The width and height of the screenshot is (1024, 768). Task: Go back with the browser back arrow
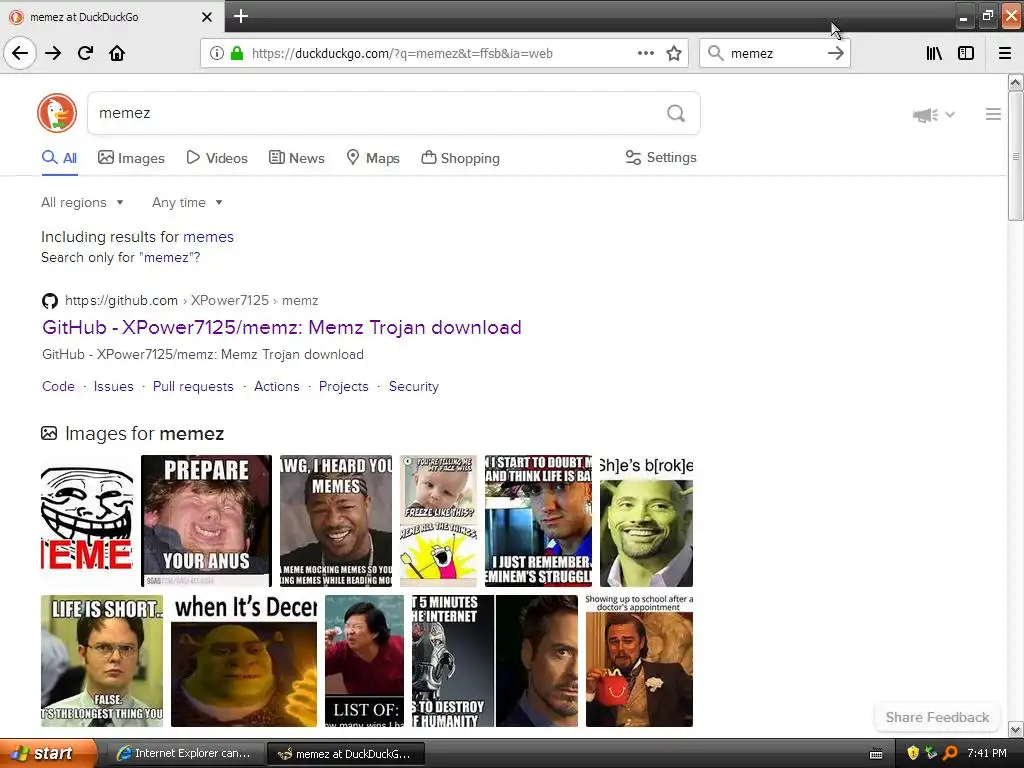coord(20,53)
